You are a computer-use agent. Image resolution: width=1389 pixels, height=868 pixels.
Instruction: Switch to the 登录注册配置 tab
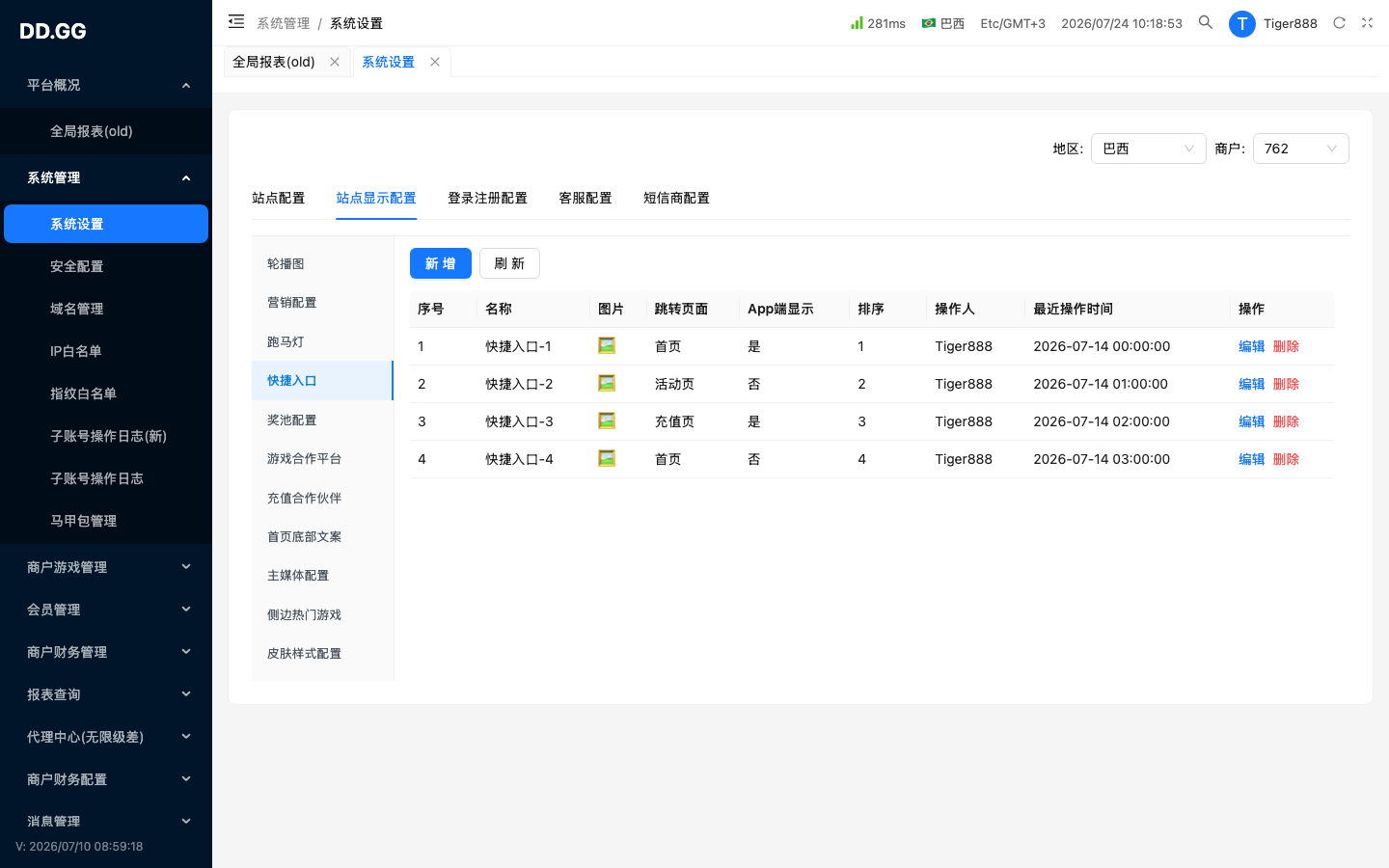(487, 198)
